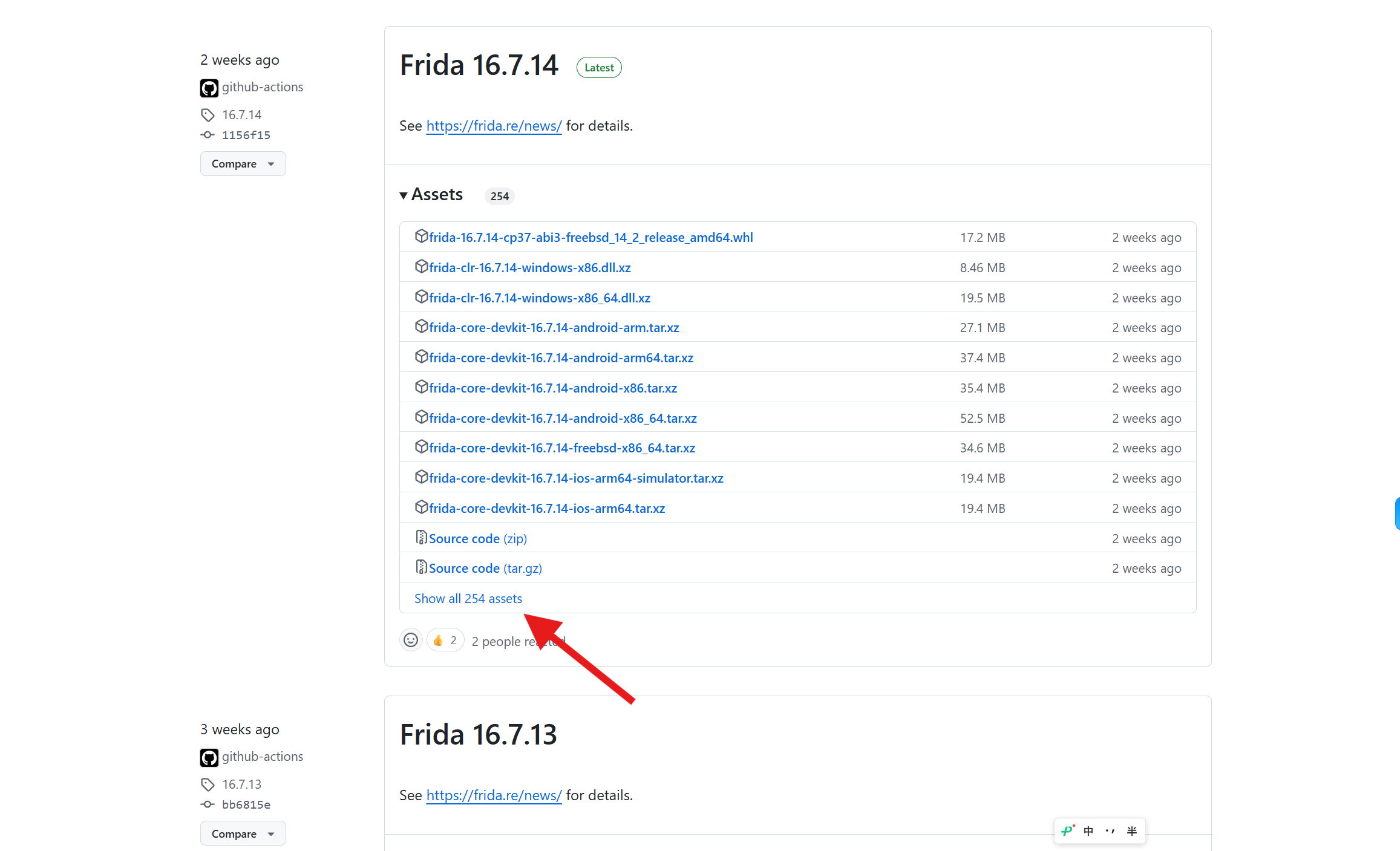Screen dimensions: 1400x851
Task: Download frida-core-devkit-16.7.14-android-arm.tar.xz
Action: [554, 328]
